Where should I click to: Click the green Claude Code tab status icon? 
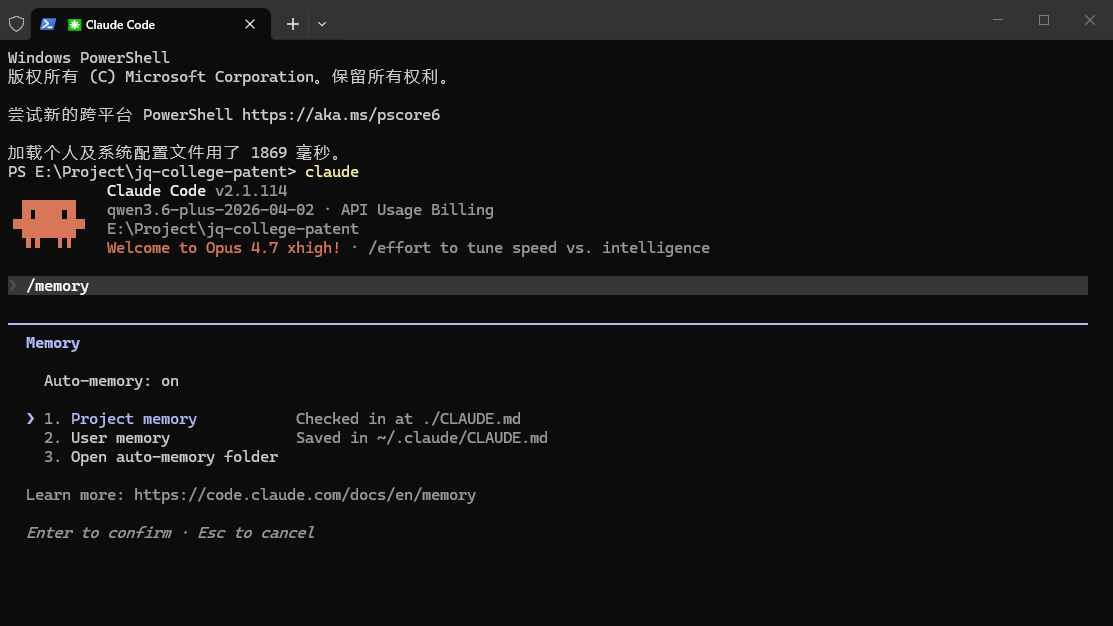pos(74,24)
